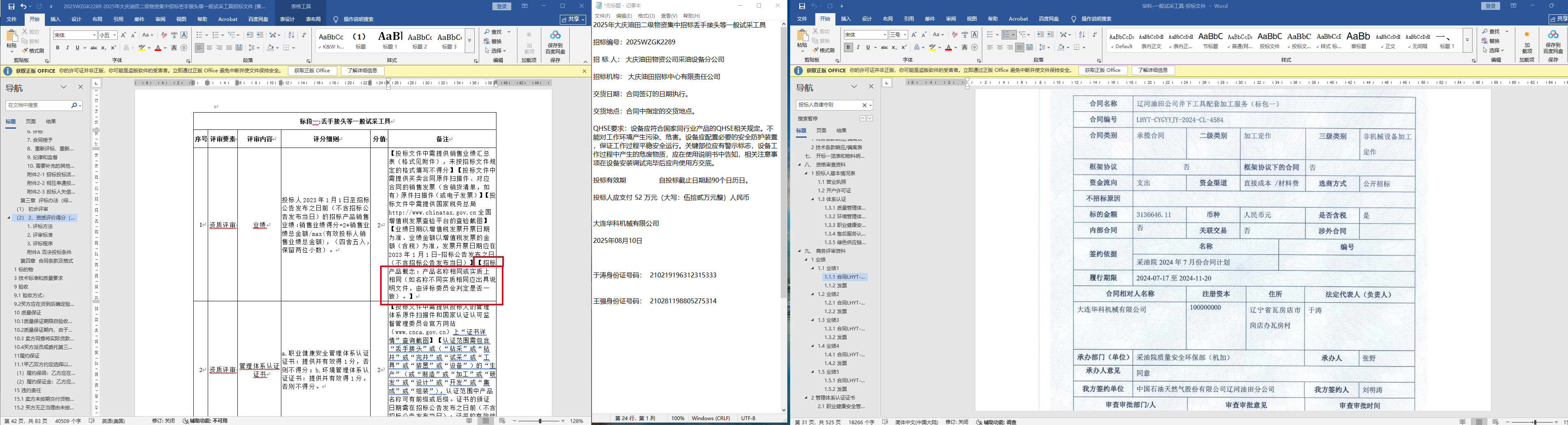Close the left Word navigation pane

[80, 87]
